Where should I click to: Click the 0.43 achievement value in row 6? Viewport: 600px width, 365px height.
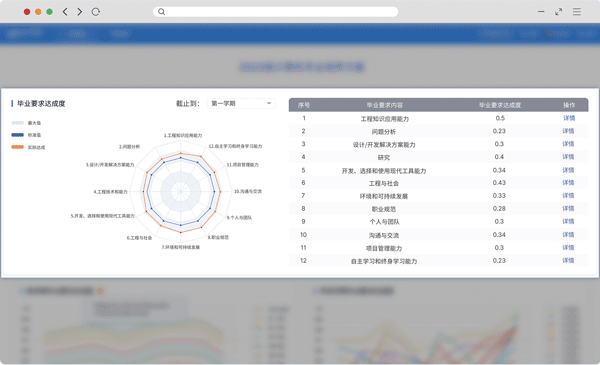click(499, 183)
